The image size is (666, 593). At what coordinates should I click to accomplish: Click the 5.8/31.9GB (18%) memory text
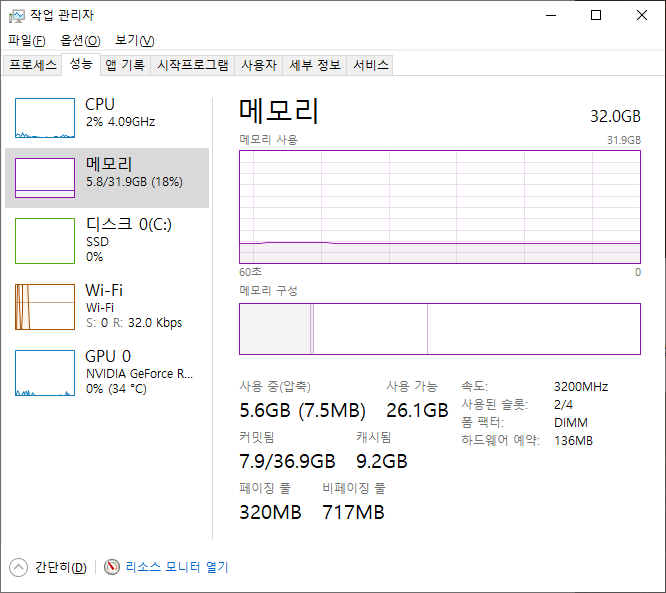(134, 182)
